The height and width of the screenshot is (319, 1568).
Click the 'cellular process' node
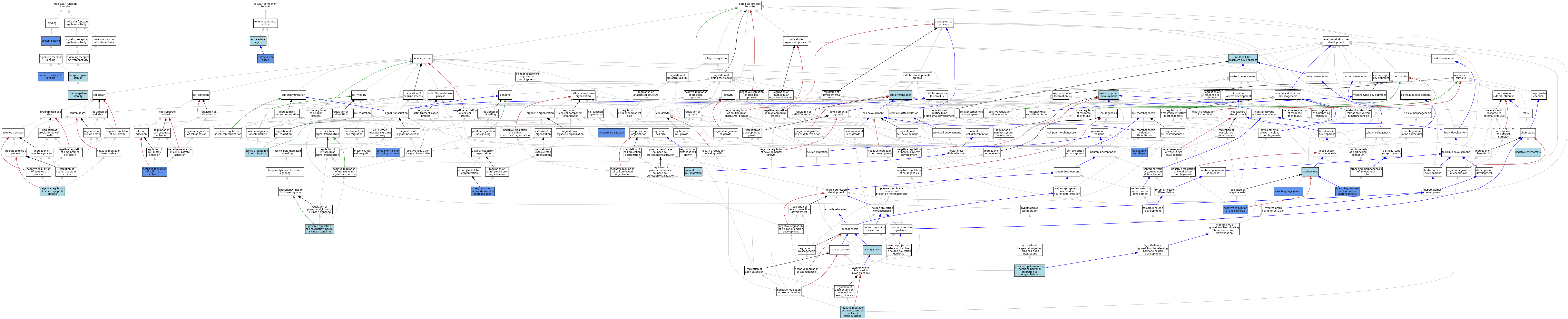(x=422, y=59)
